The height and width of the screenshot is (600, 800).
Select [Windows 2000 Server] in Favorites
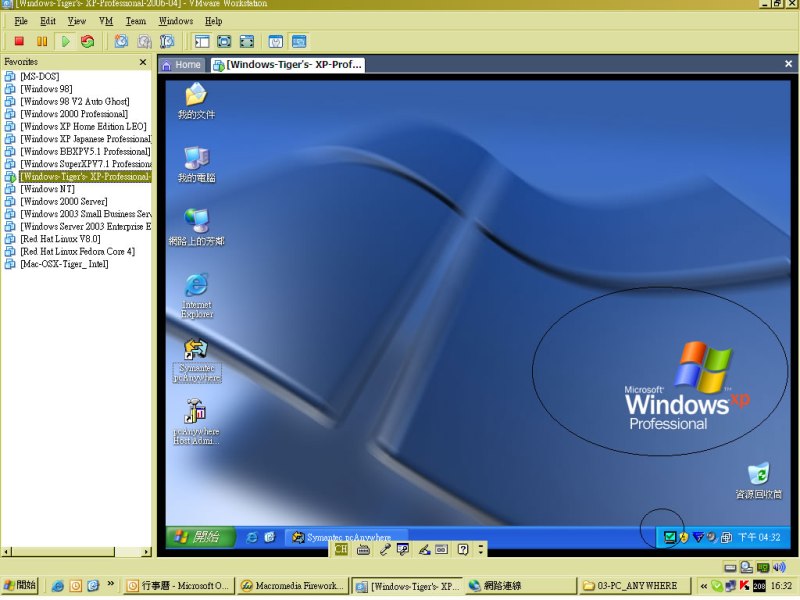pos(64,202)
